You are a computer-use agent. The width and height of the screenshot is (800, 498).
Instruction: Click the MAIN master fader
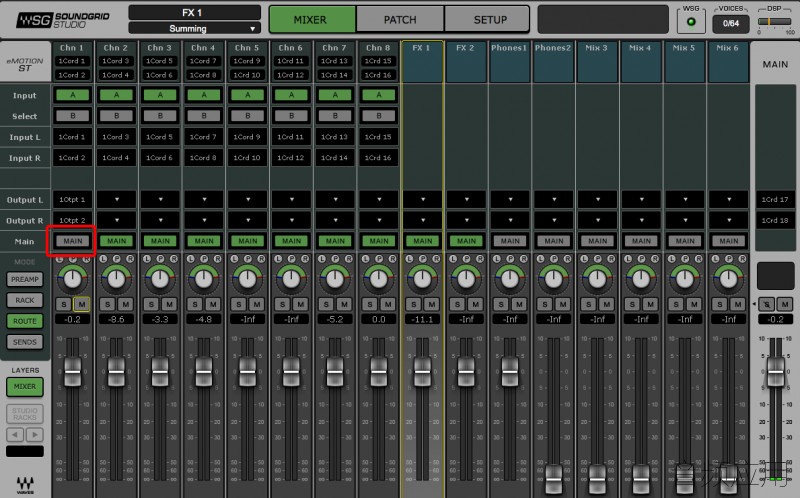tap(776, 371)
